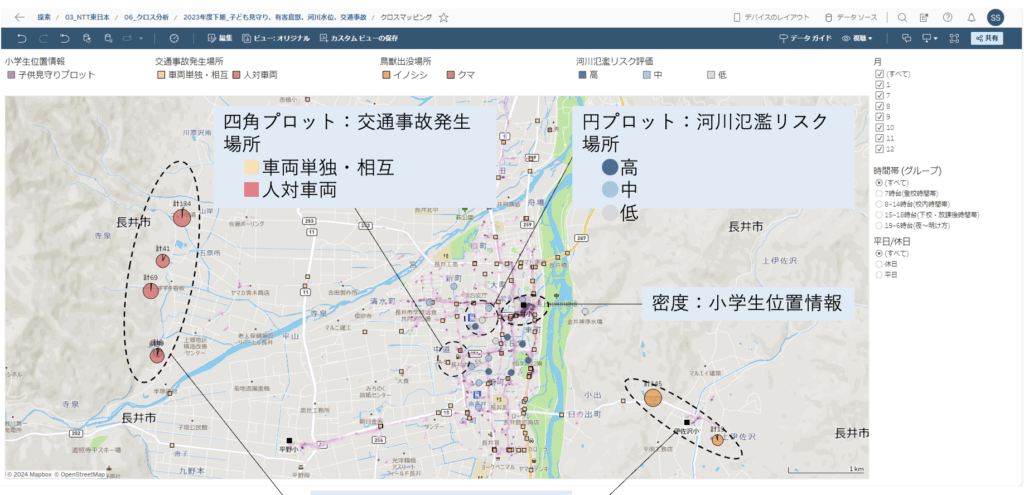This screenshot has height=495, width=1024.
Task: Select 7時台(登校時間帯) time option
Action: [x=879, y=193]
